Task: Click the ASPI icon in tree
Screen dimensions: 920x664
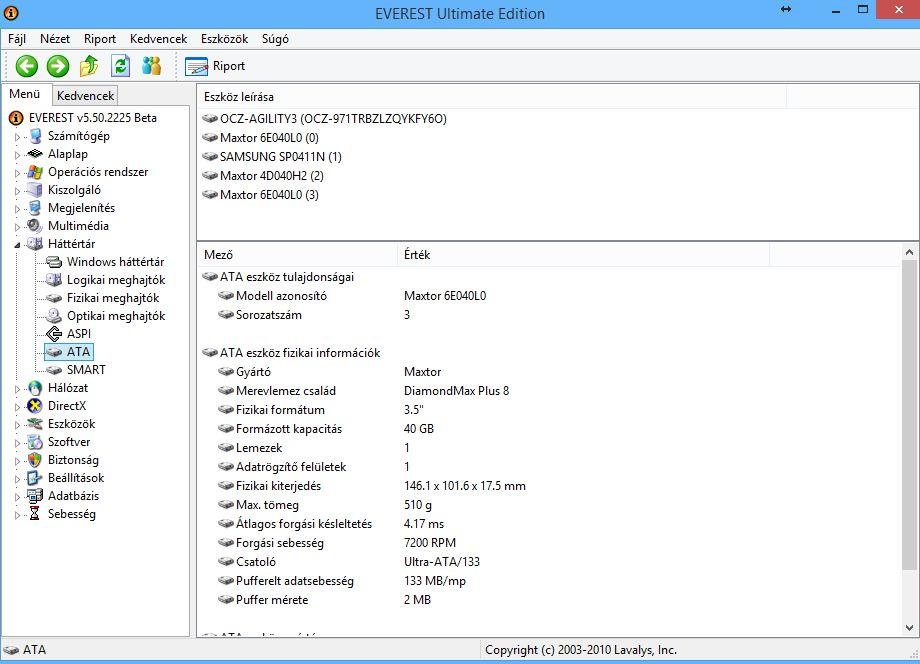Action: click(54, 334)
